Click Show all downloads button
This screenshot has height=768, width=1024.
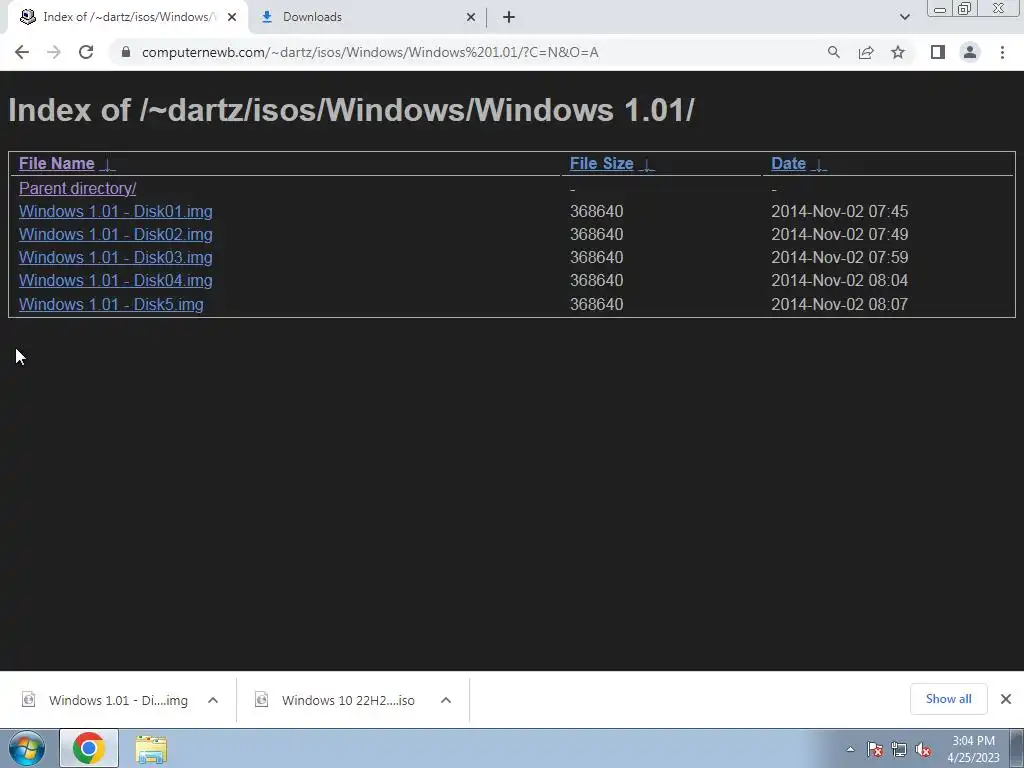point(948,699)
